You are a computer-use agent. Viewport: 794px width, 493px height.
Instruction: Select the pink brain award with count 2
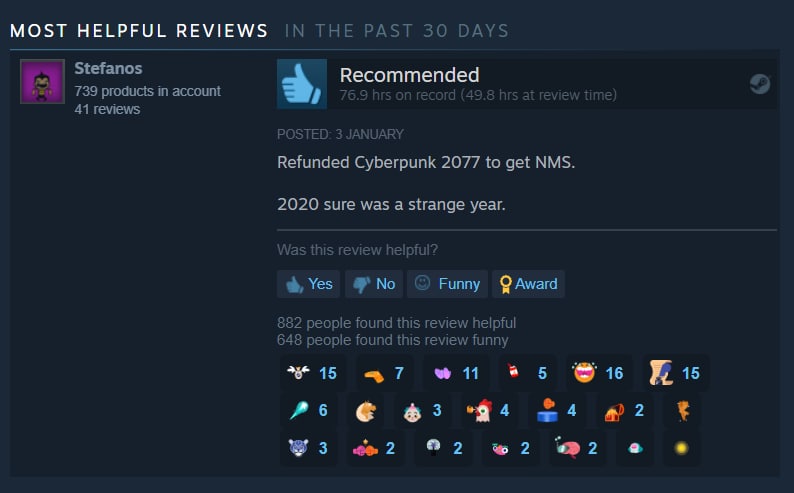576,448
